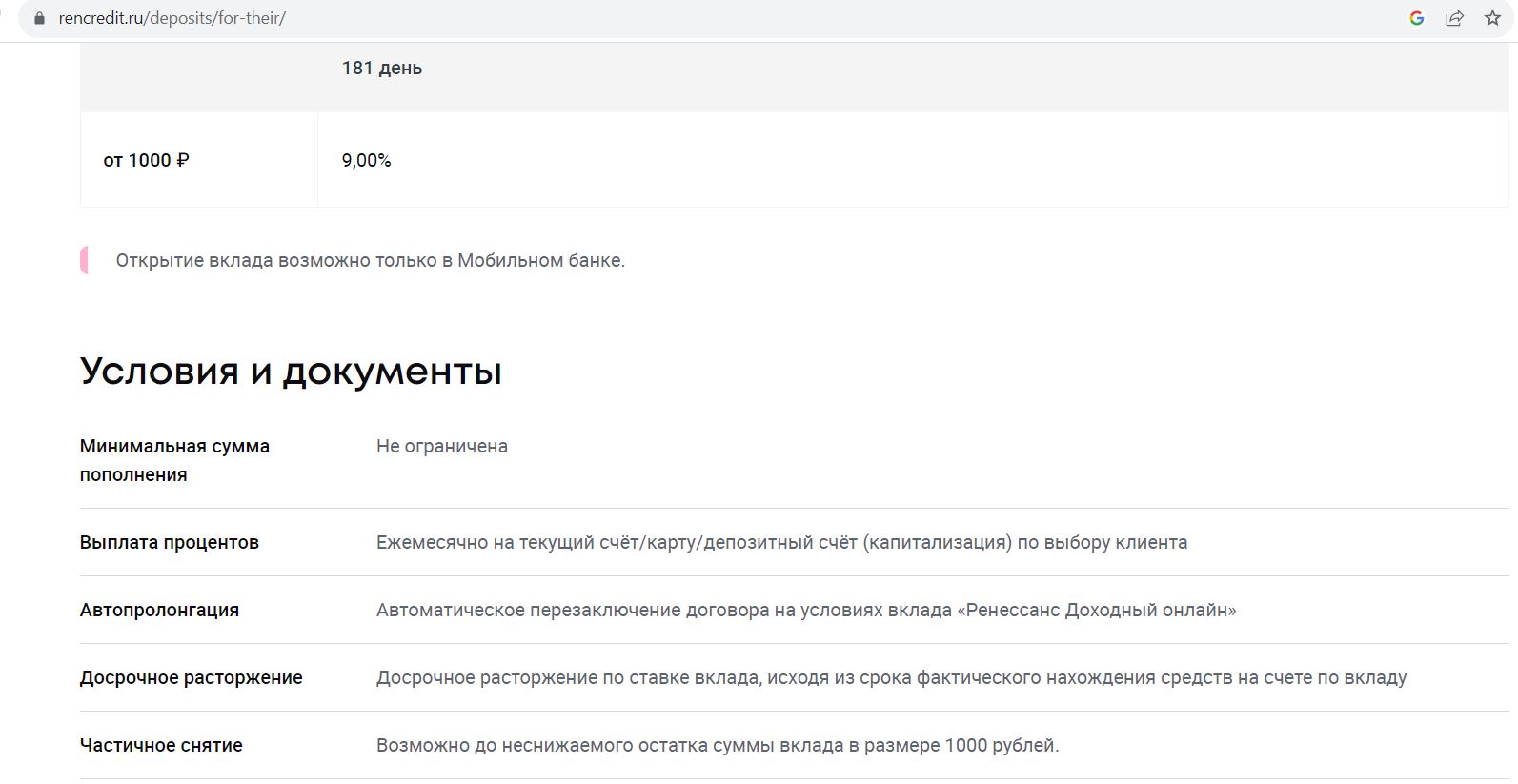Click the 'Досрочное расторжение' row label
The height and width of the screenshot is (784, 1518).
(x=192, y=677)
